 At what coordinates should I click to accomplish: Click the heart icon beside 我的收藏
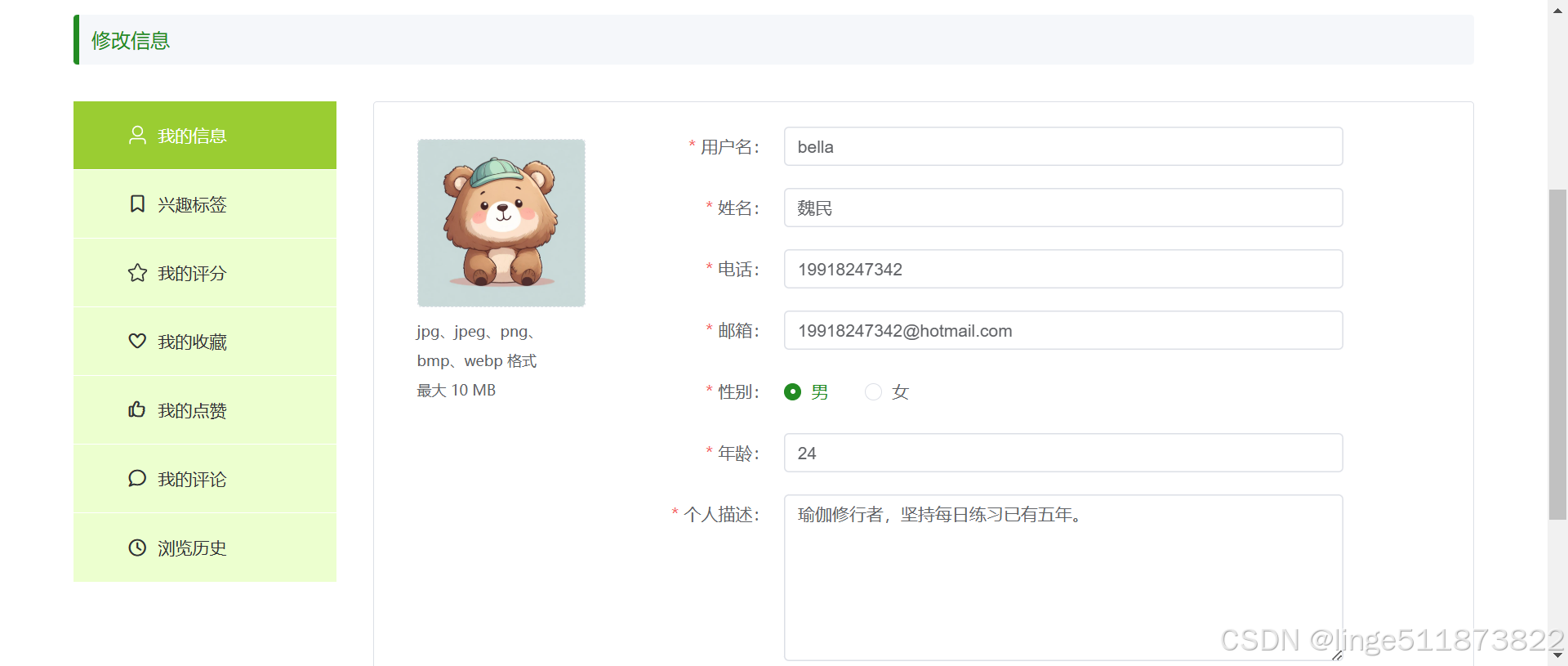137,341
